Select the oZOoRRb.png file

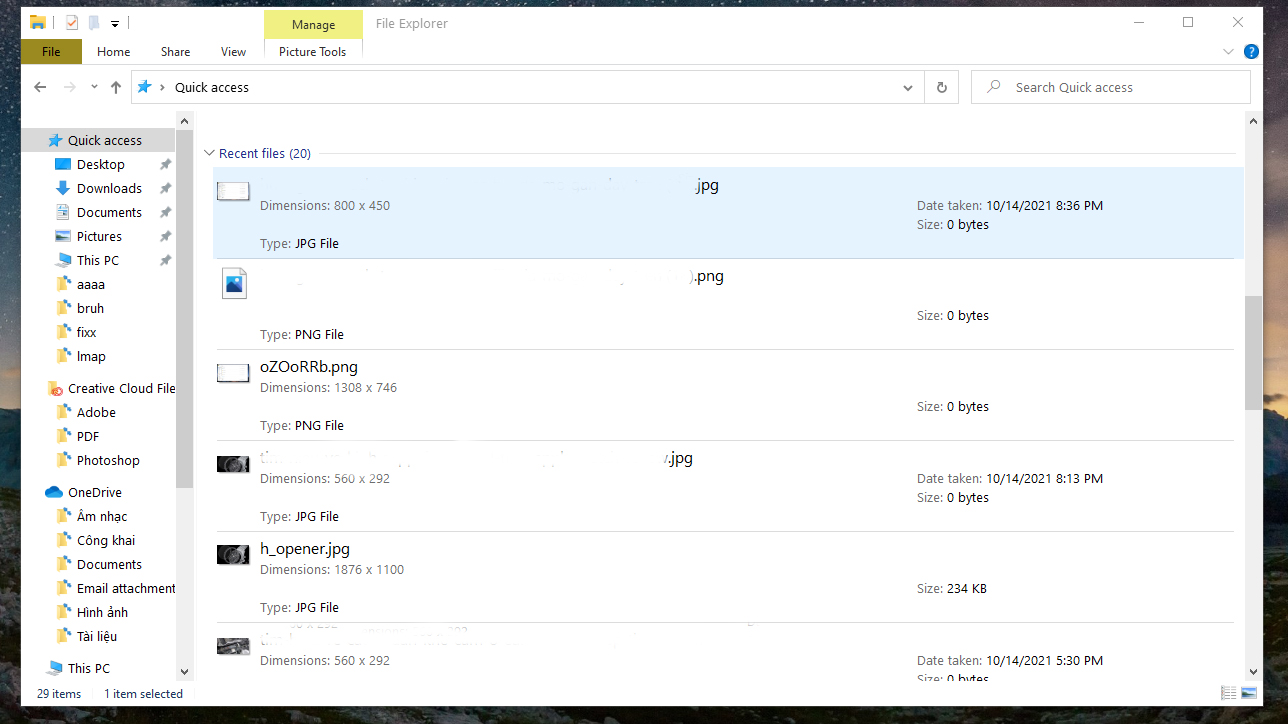pos(728,395)
